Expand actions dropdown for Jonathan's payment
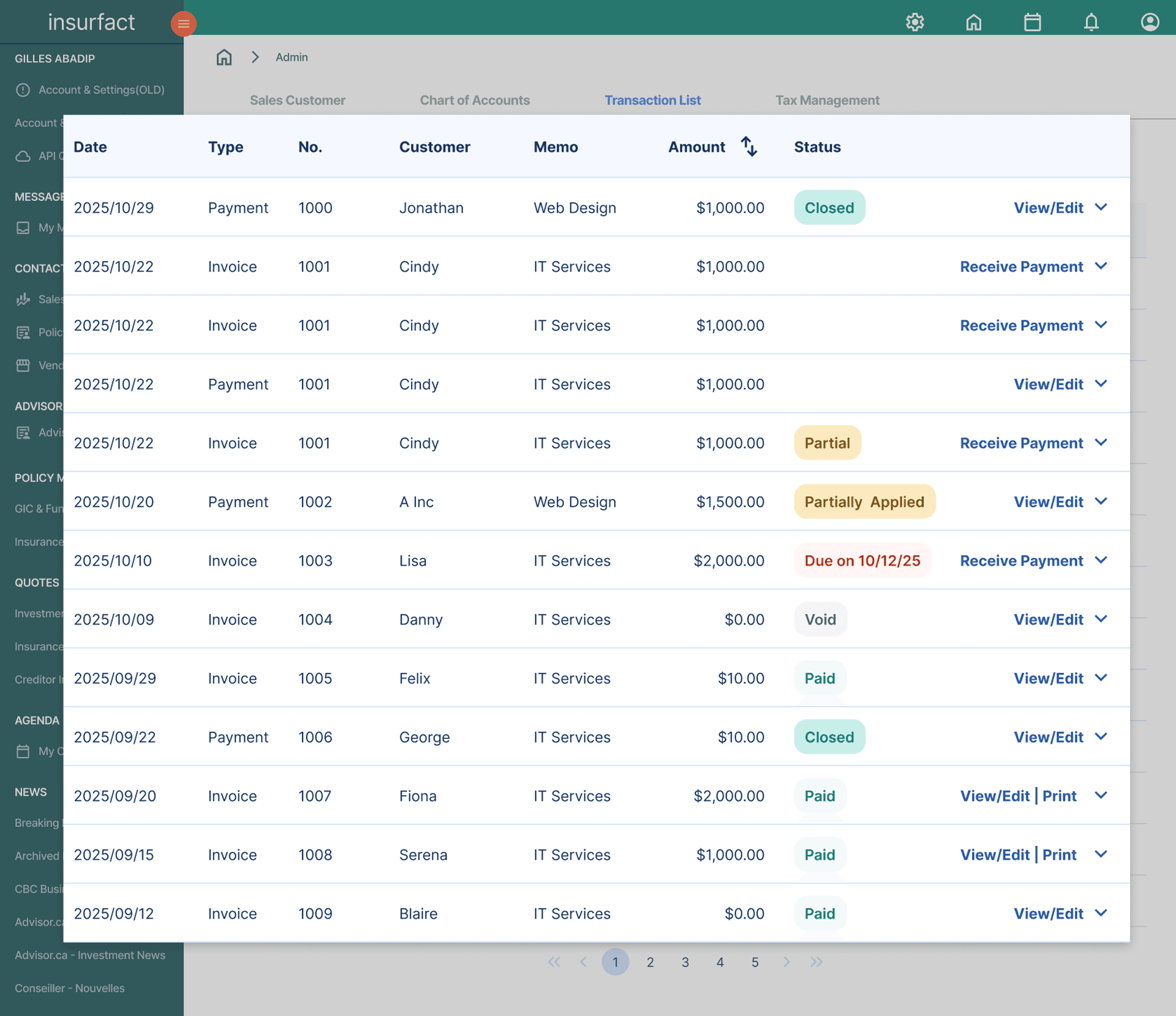Image resolution: width=1176 pixels, height=1016 pixels. (1101, 207)
